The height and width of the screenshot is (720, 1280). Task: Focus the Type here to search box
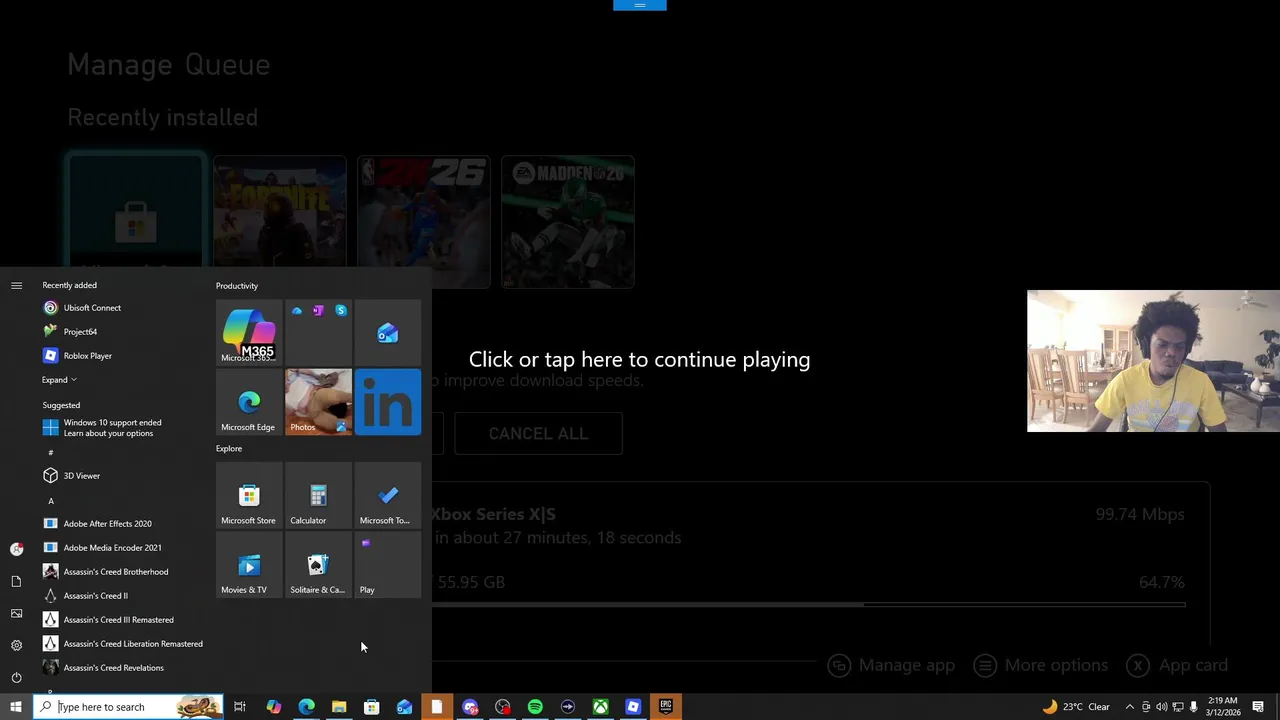(x=128, y=707)
